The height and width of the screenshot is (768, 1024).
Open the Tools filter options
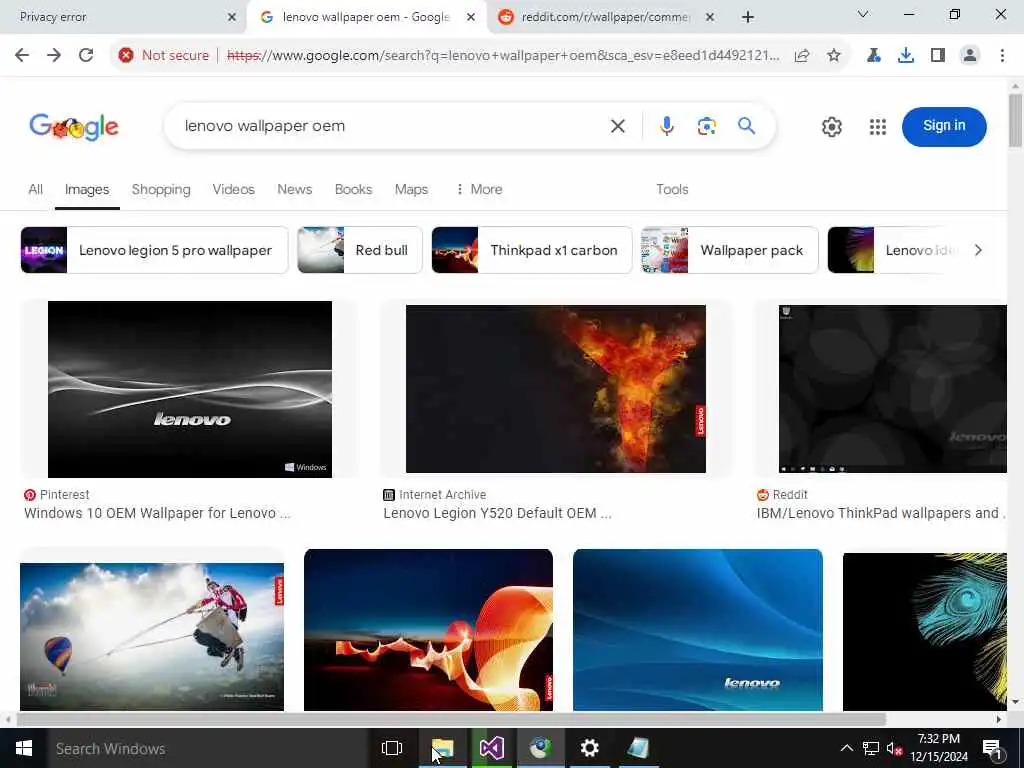pos(672,189)
